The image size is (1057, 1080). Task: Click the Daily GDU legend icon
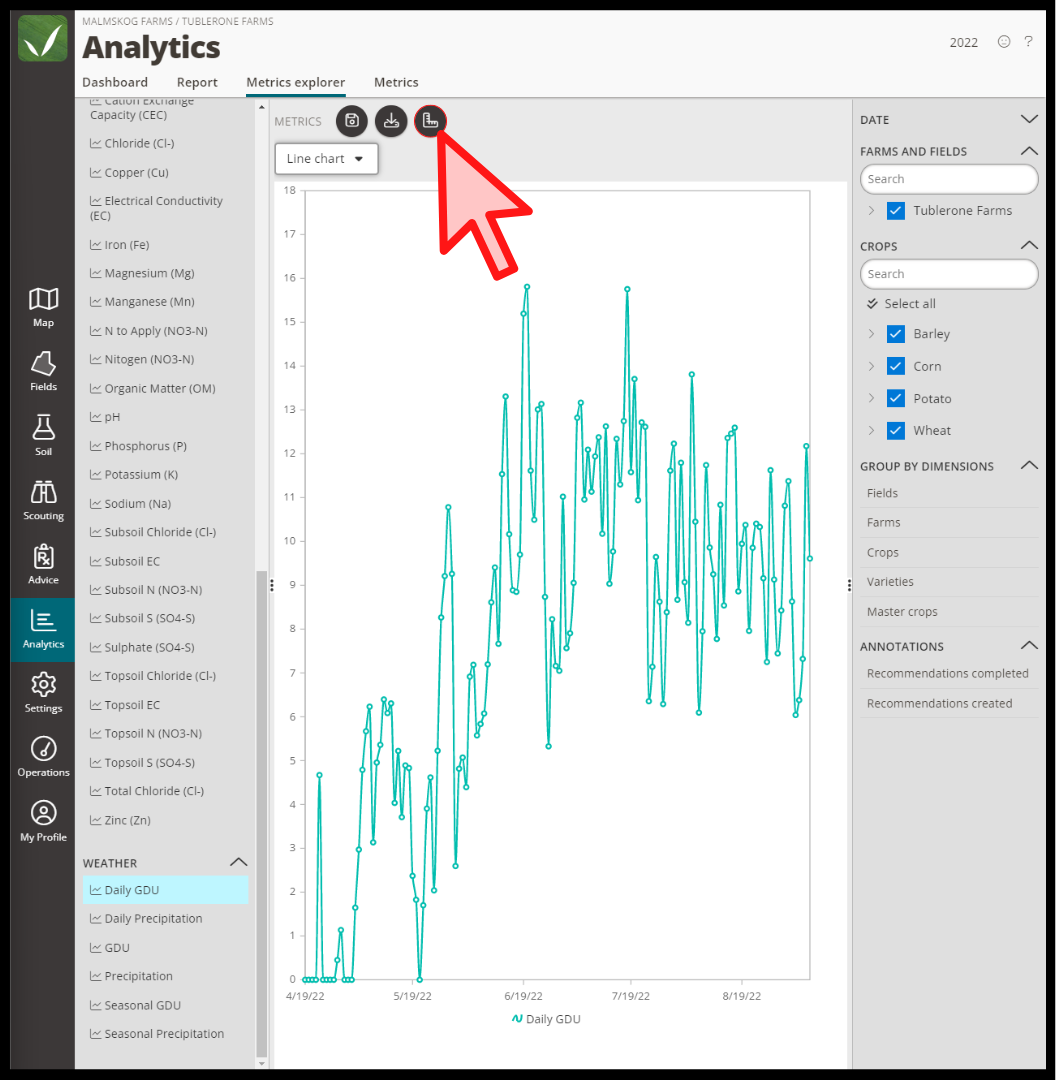(517, 1019)
